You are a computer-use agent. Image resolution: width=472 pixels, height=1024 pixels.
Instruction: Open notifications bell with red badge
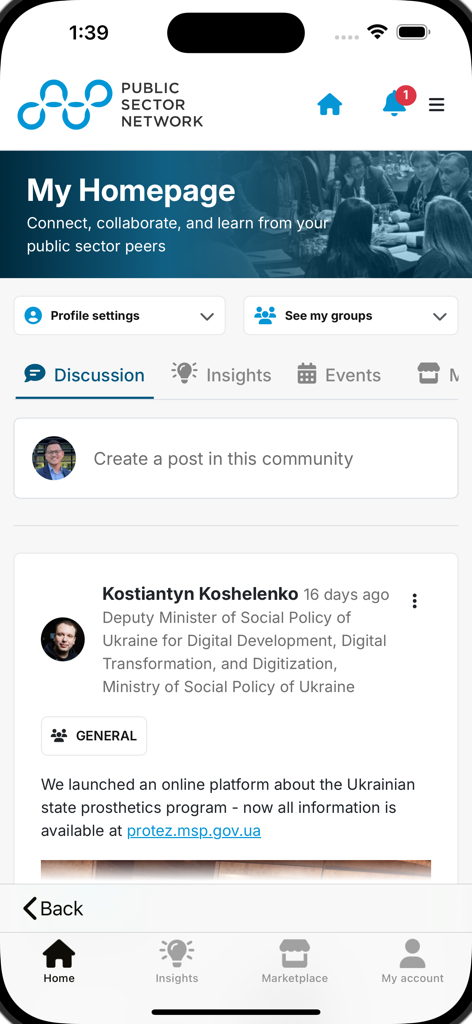(x=398, y=102)
